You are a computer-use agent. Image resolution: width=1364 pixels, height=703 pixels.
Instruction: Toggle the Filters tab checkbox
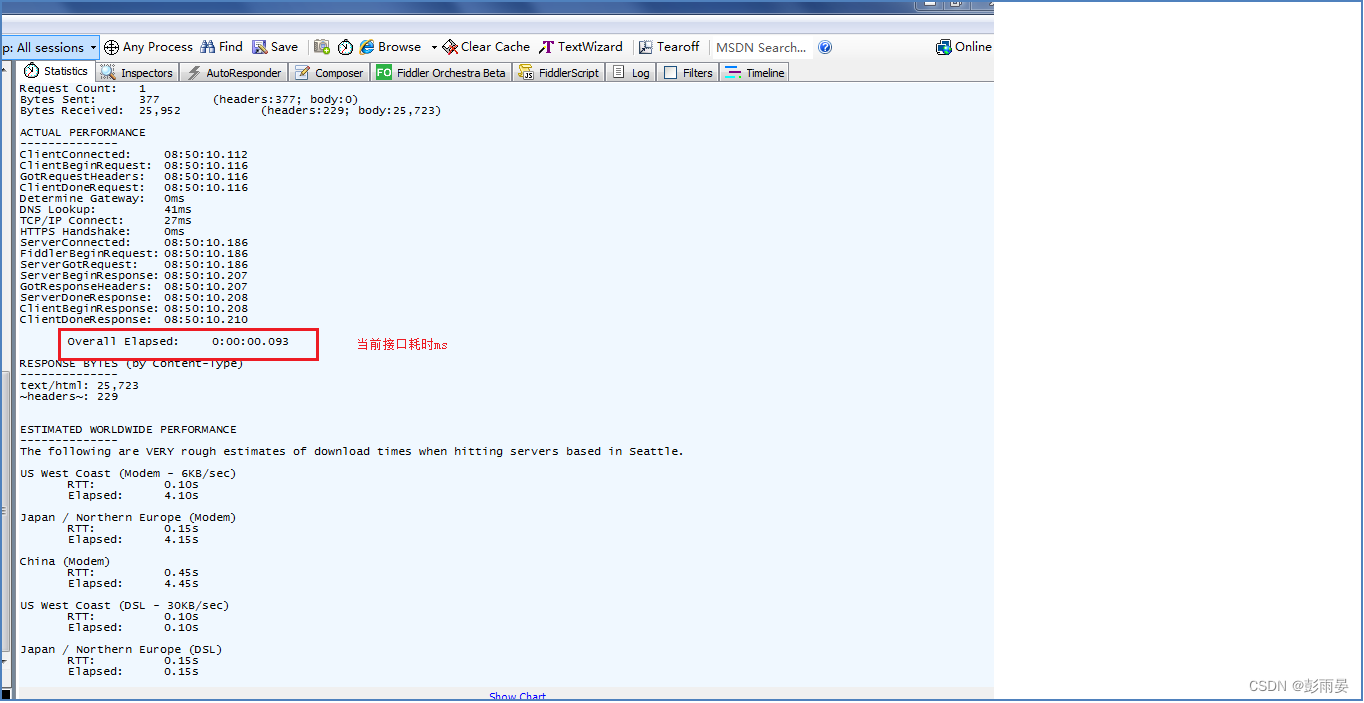click(x=671, y=72)
